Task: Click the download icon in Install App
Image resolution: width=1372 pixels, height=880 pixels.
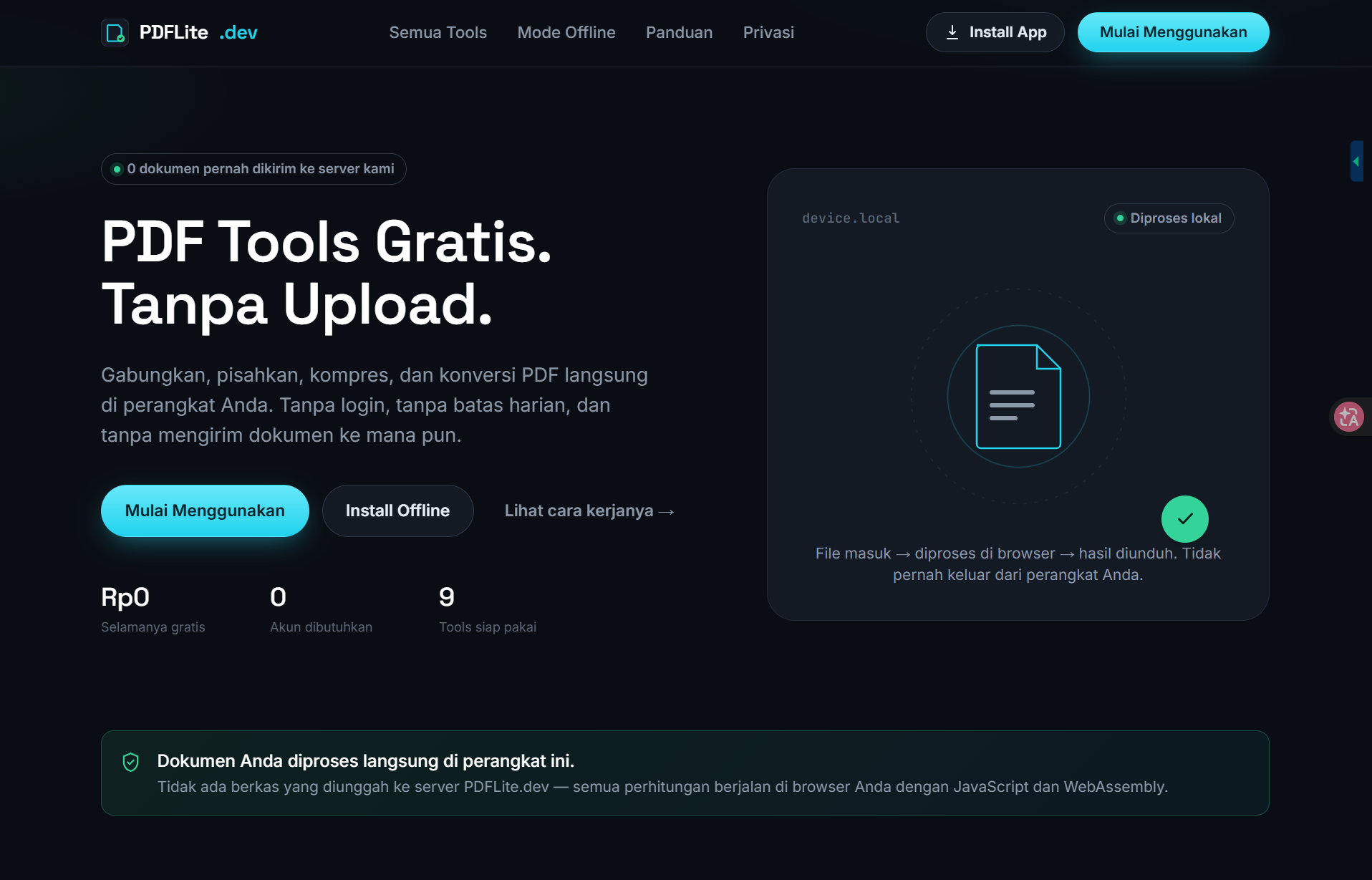Action: coord(952,32)
